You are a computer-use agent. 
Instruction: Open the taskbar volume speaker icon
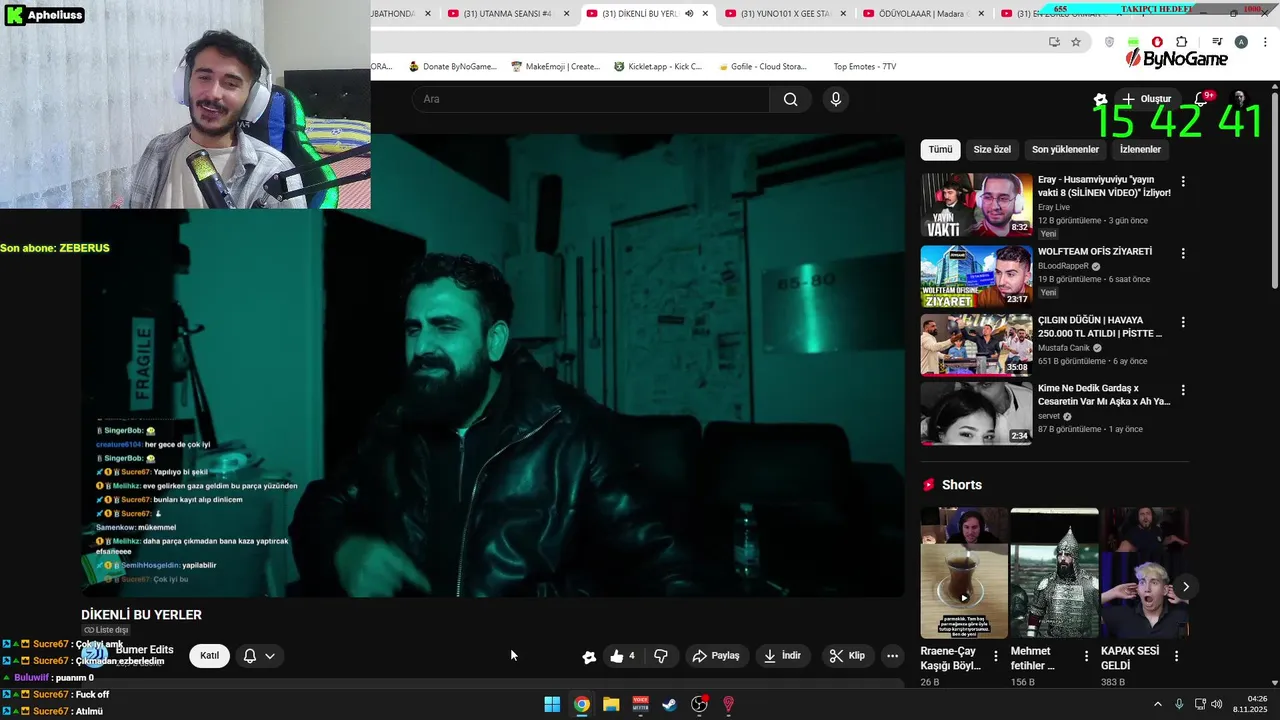[x=1216, y=704]
